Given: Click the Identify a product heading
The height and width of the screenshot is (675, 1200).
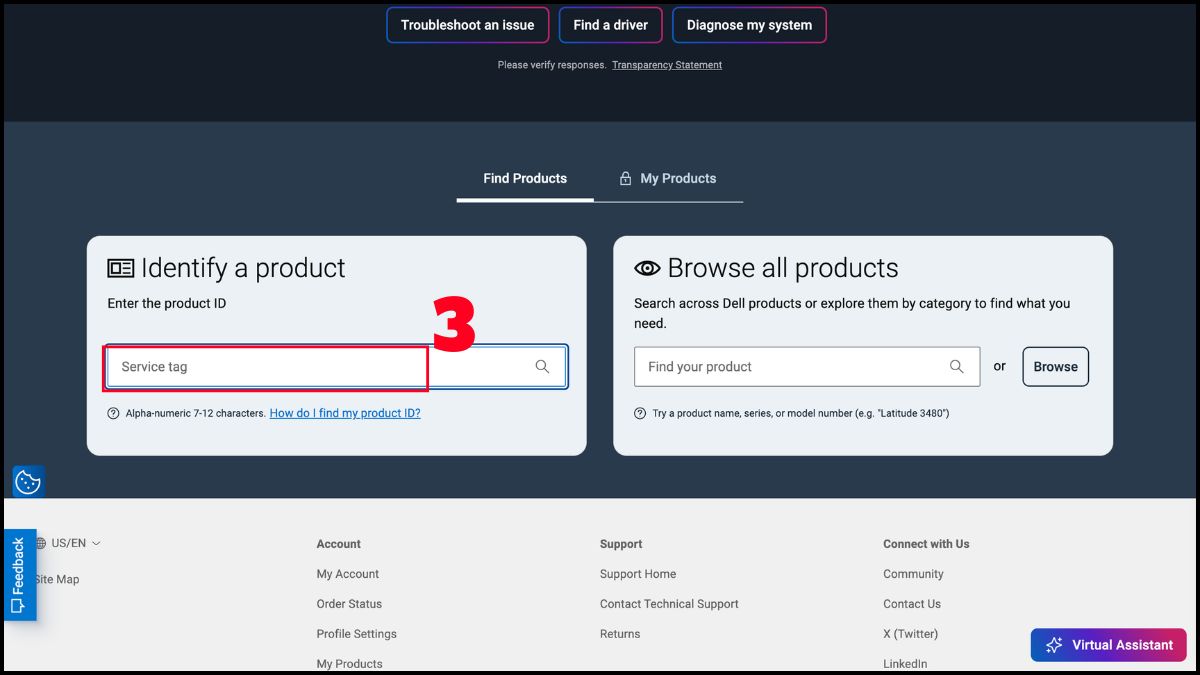Looking at the screenshot, I should point(243,268).
